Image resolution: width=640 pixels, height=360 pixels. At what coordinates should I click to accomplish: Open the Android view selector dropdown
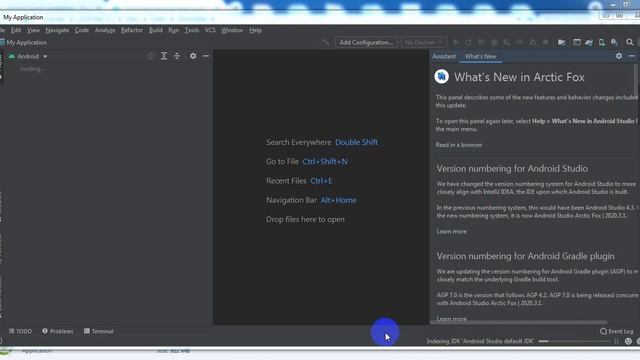[28, 56]
